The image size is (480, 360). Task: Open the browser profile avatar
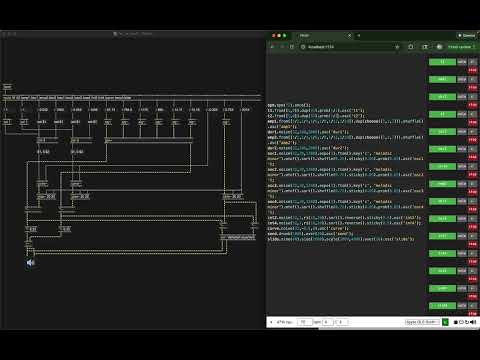tap(439, 47)
